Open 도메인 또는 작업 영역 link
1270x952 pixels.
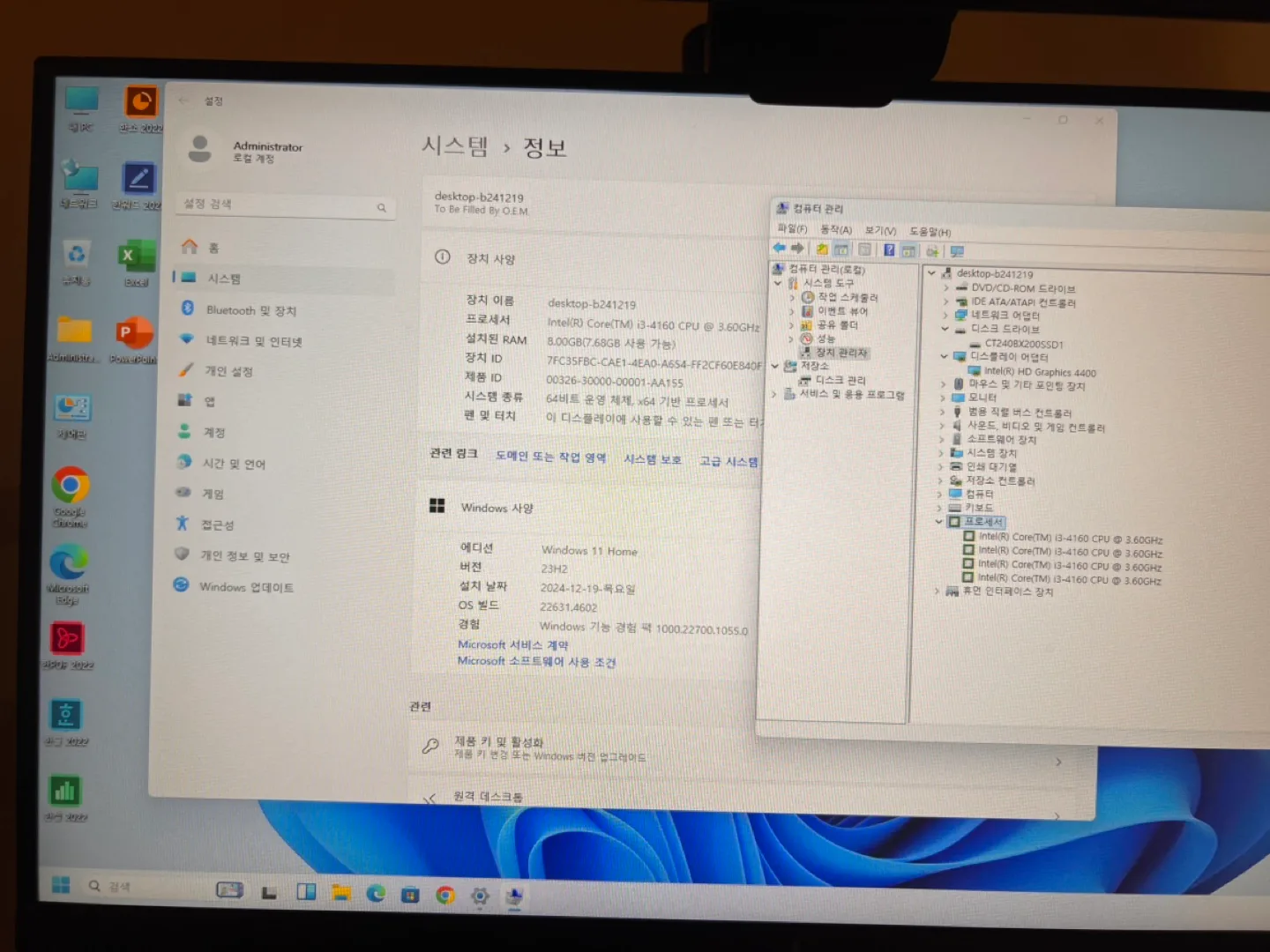coord(550,457)
